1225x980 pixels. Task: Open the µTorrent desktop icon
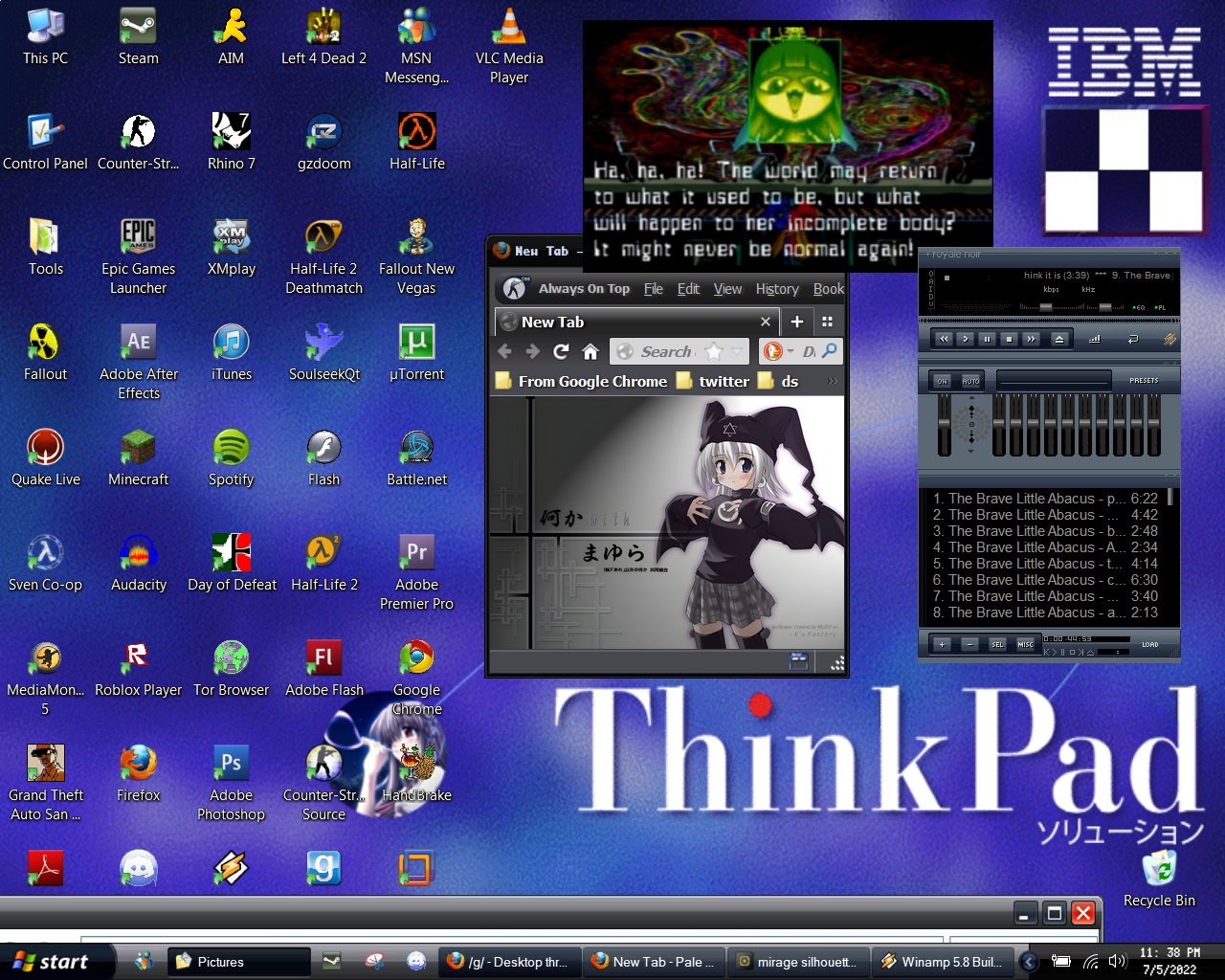tap(416, 354)
